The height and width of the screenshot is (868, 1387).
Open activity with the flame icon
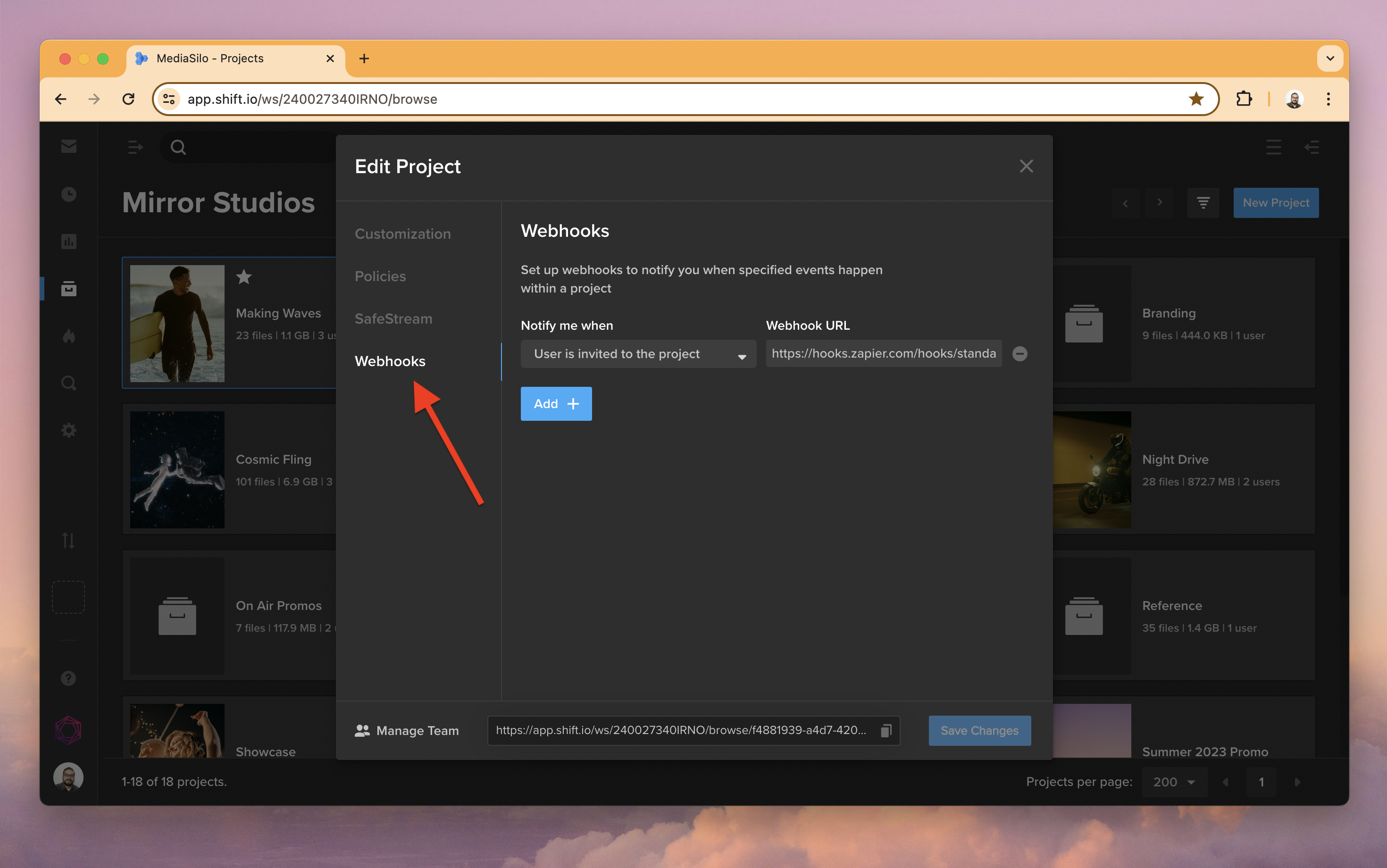68,336
